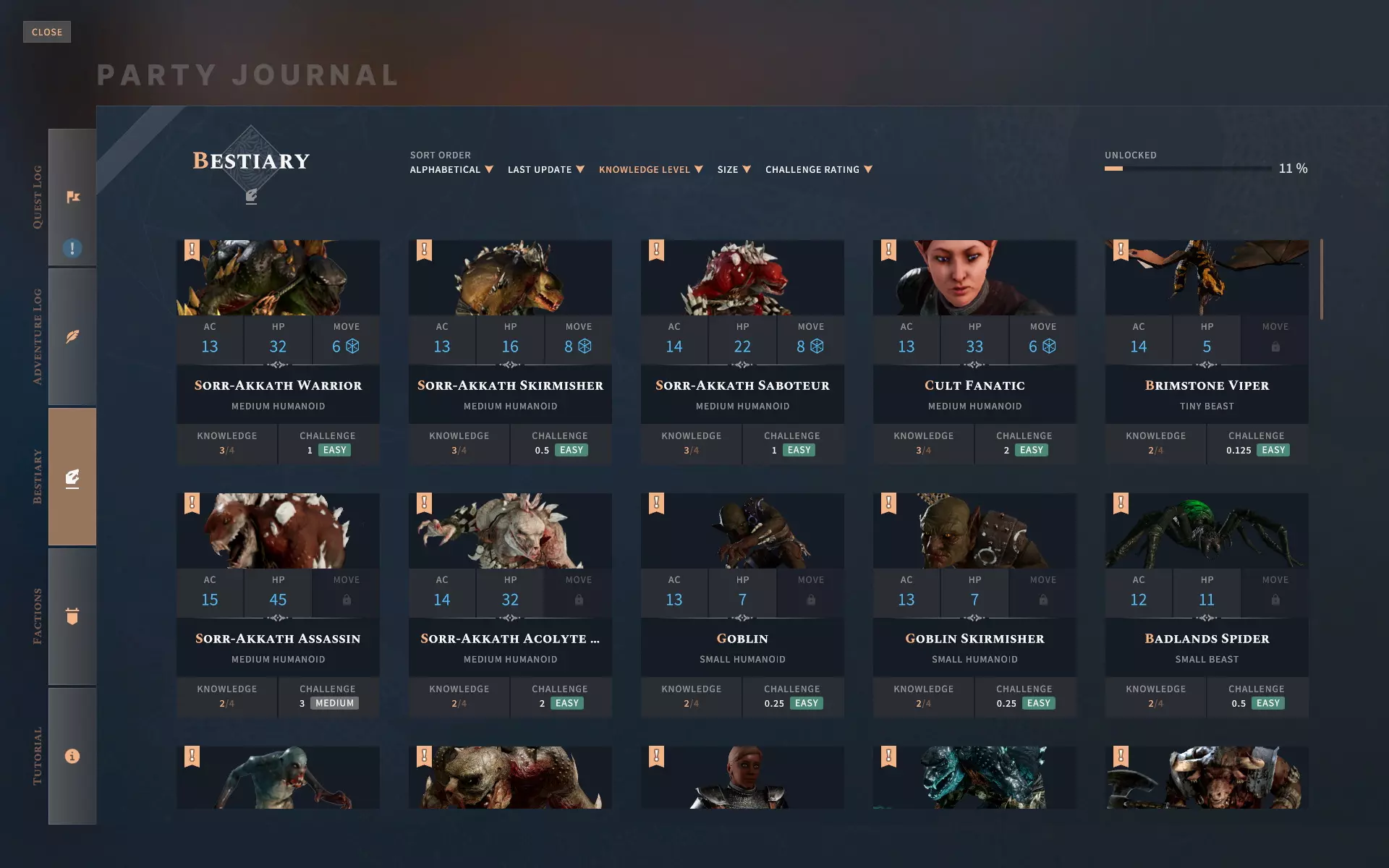Click the locked Move icon on Badlands Spider
This screenshot has width=1389, height=868.
pos(1275,600)
